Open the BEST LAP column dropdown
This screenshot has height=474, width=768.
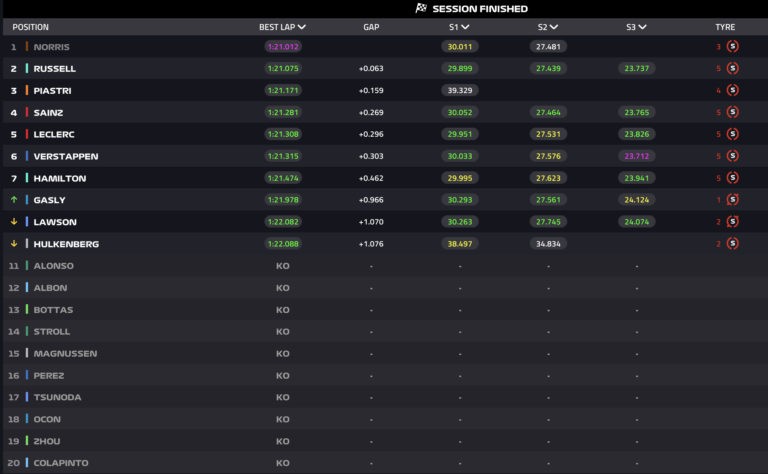pyautogui.click(x=302, y=27)
